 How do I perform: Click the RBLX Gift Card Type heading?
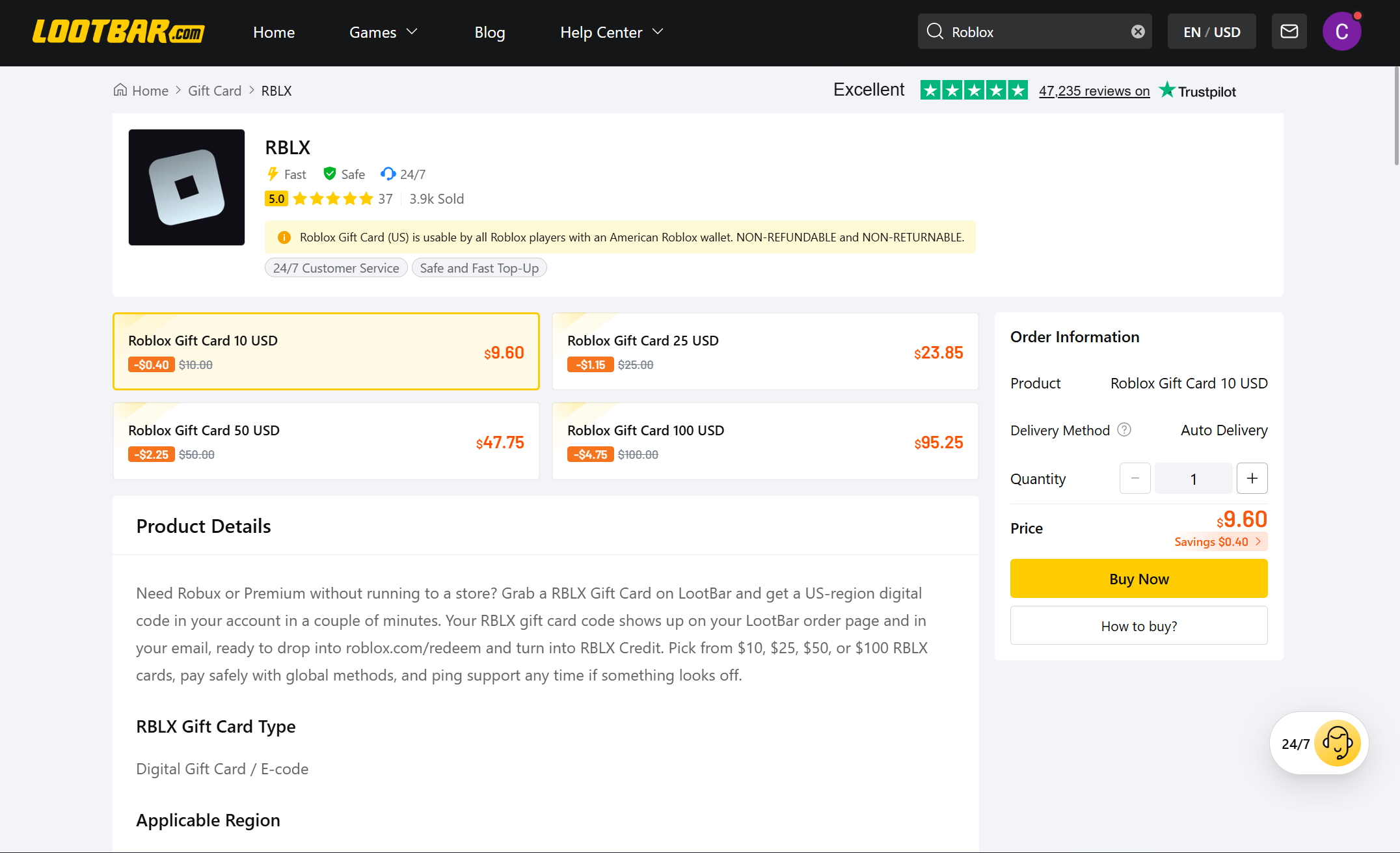coord(216,726)
